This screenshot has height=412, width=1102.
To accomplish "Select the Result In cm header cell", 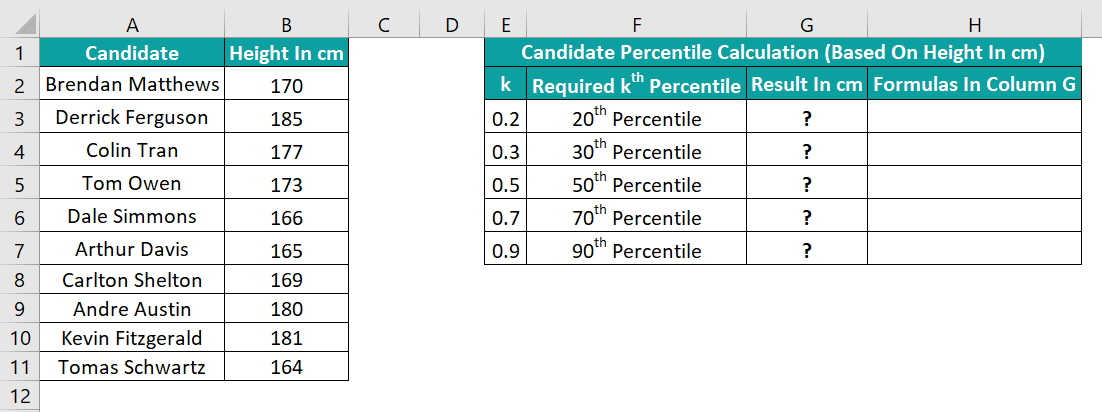I will [806, 85].
